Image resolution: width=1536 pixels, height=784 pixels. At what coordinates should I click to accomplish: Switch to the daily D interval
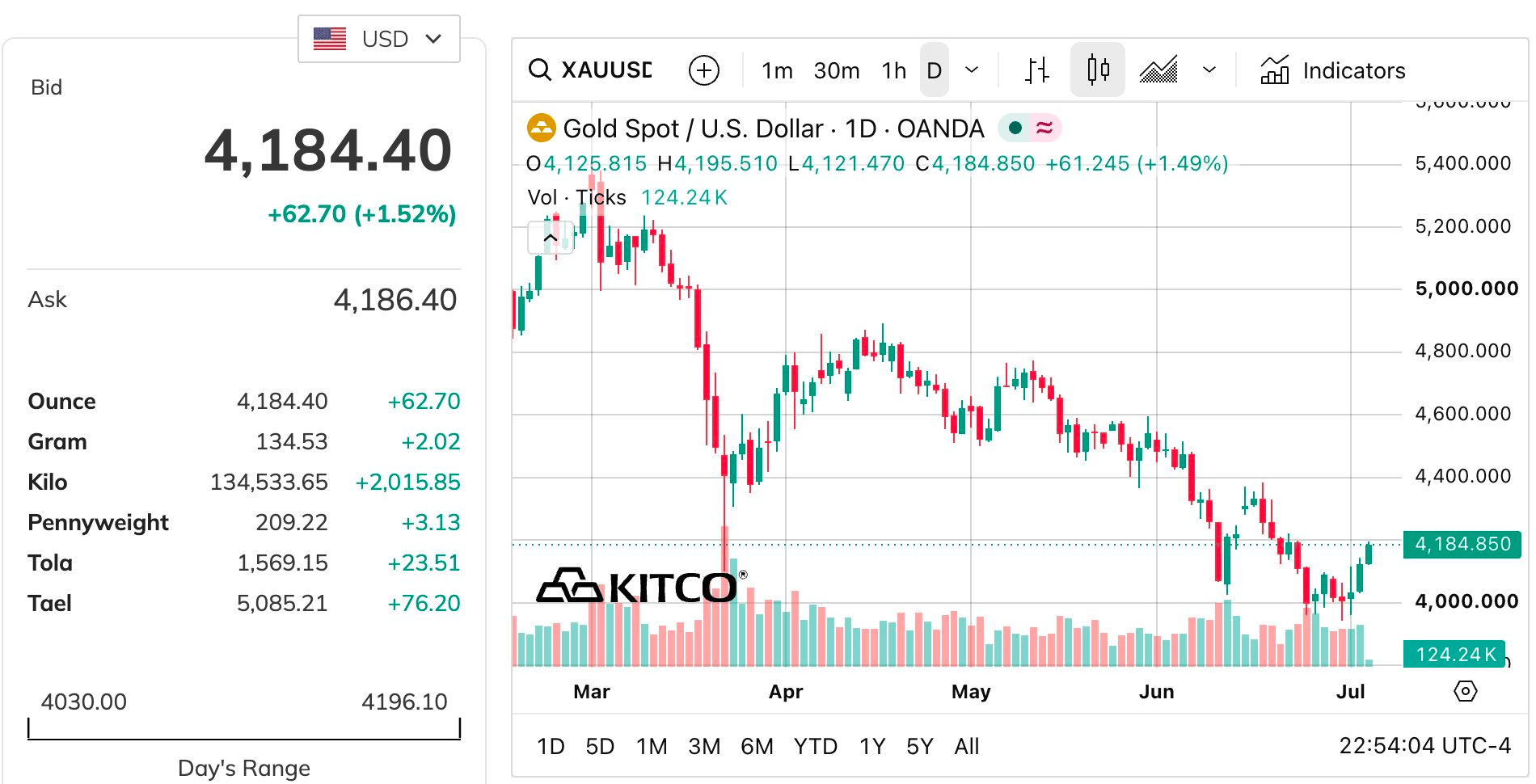(x=934, y=70)
